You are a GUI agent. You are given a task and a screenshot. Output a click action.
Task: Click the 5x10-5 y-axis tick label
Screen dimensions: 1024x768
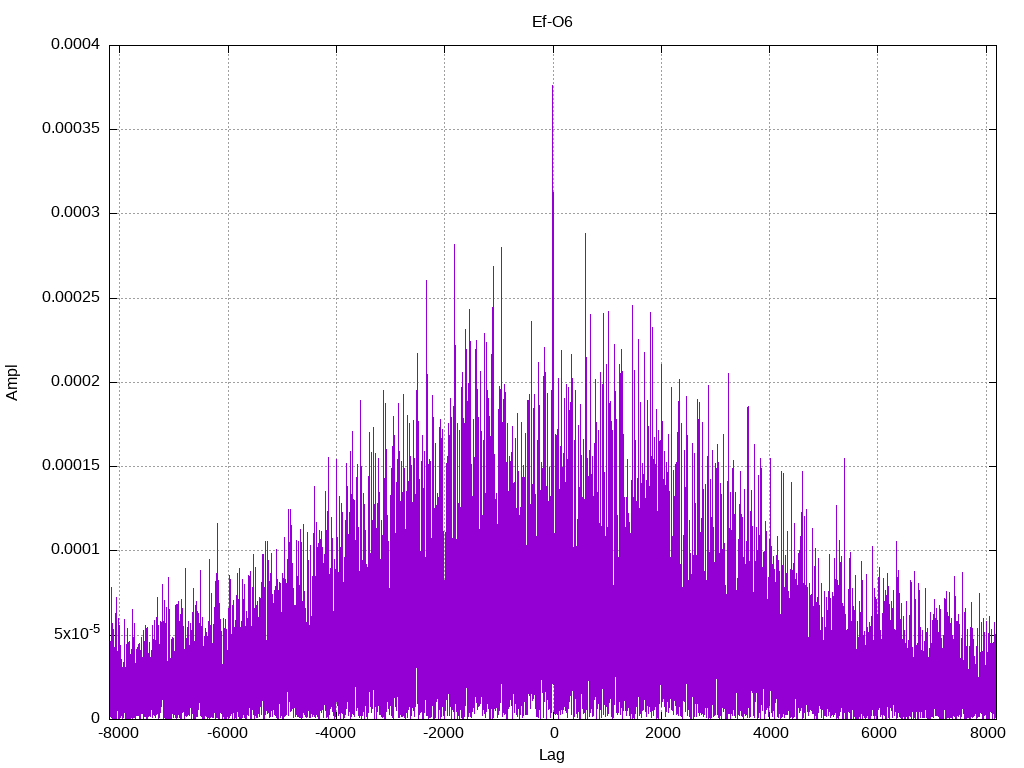coord(77,632)
